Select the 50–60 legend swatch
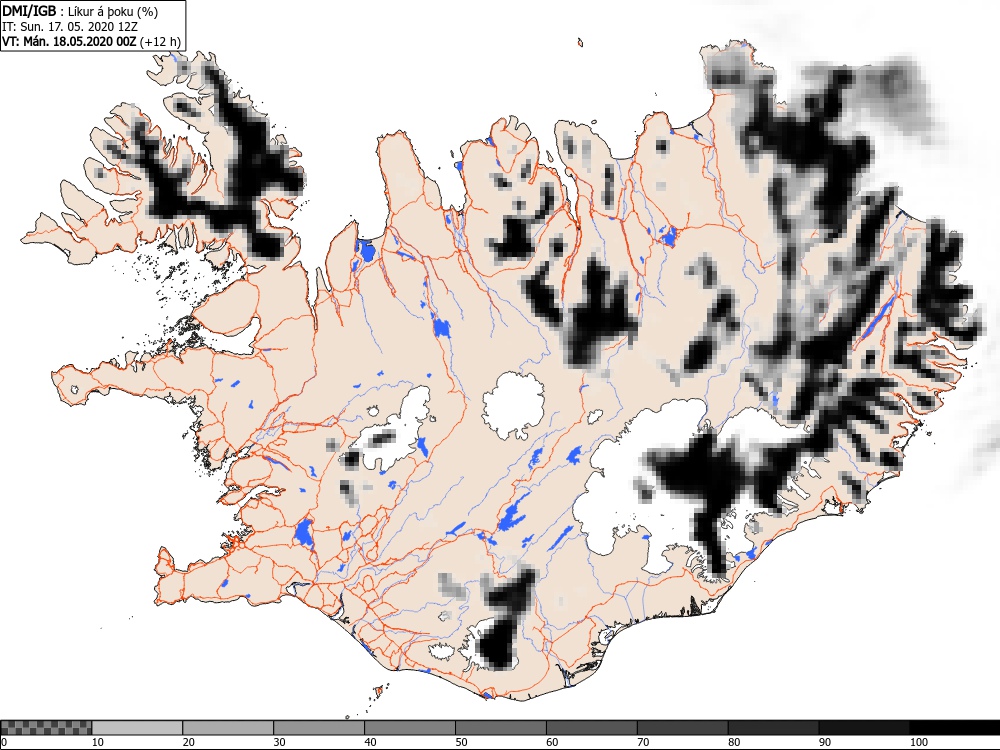1000x750 pixels. tap(501, 728)
